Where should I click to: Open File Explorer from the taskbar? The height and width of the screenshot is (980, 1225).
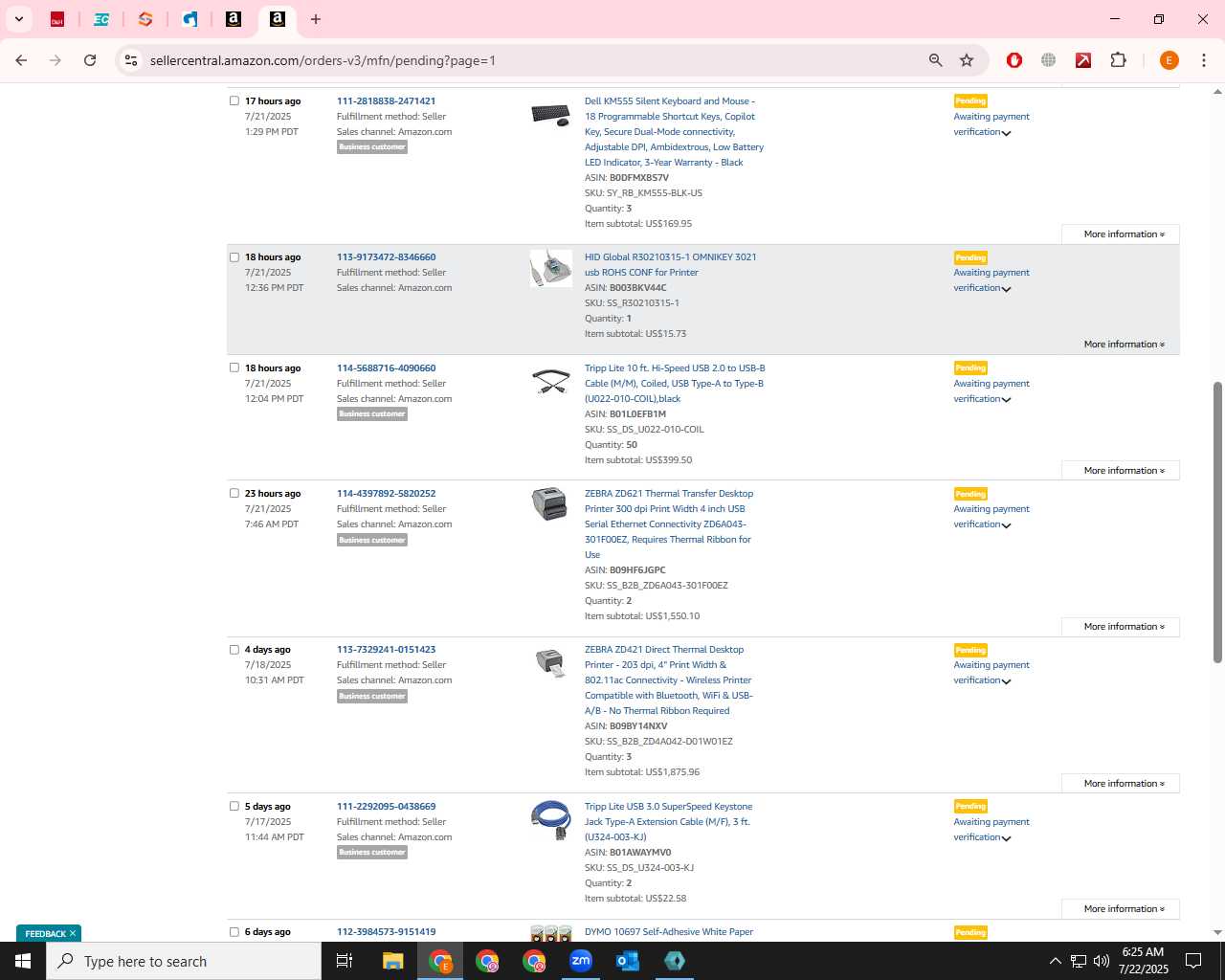392,961
